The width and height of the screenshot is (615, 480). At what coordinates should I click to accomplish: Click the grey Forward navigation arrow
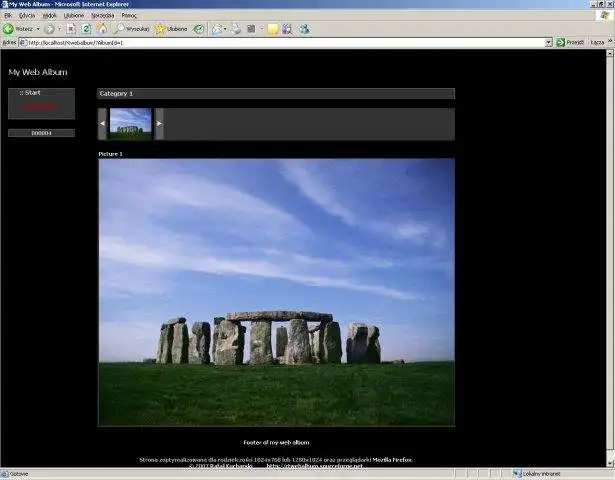point(49,29)
